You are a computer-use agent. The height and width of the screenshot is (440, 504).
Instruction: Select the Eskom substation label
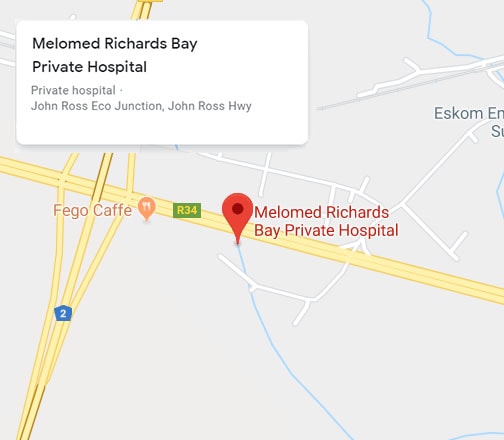469,122
